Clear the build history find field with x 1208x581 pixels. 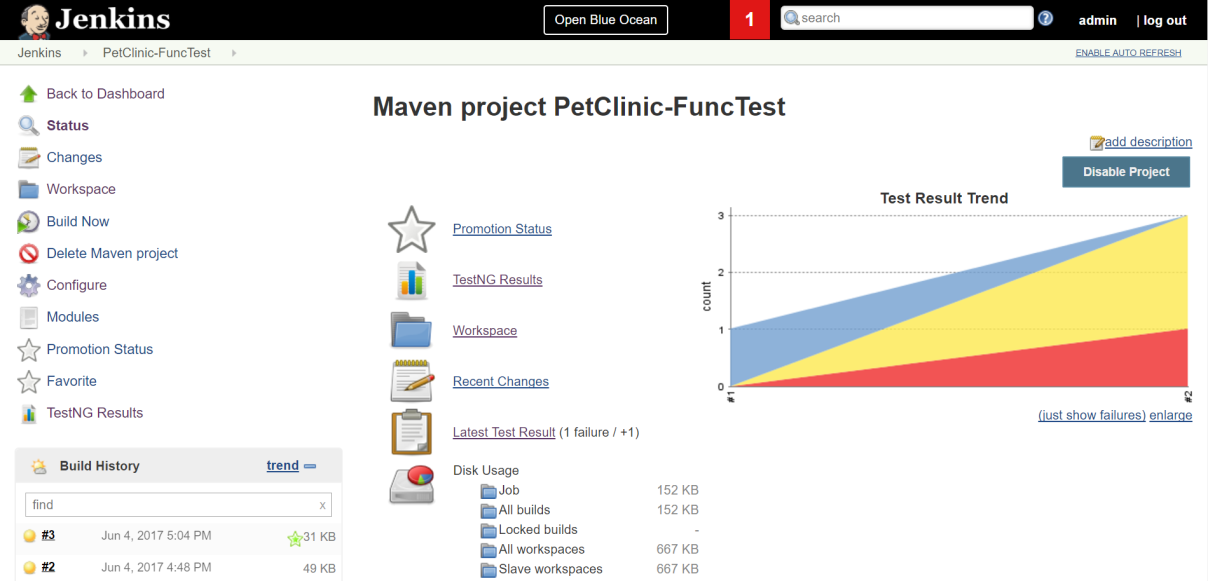(322, 506)
